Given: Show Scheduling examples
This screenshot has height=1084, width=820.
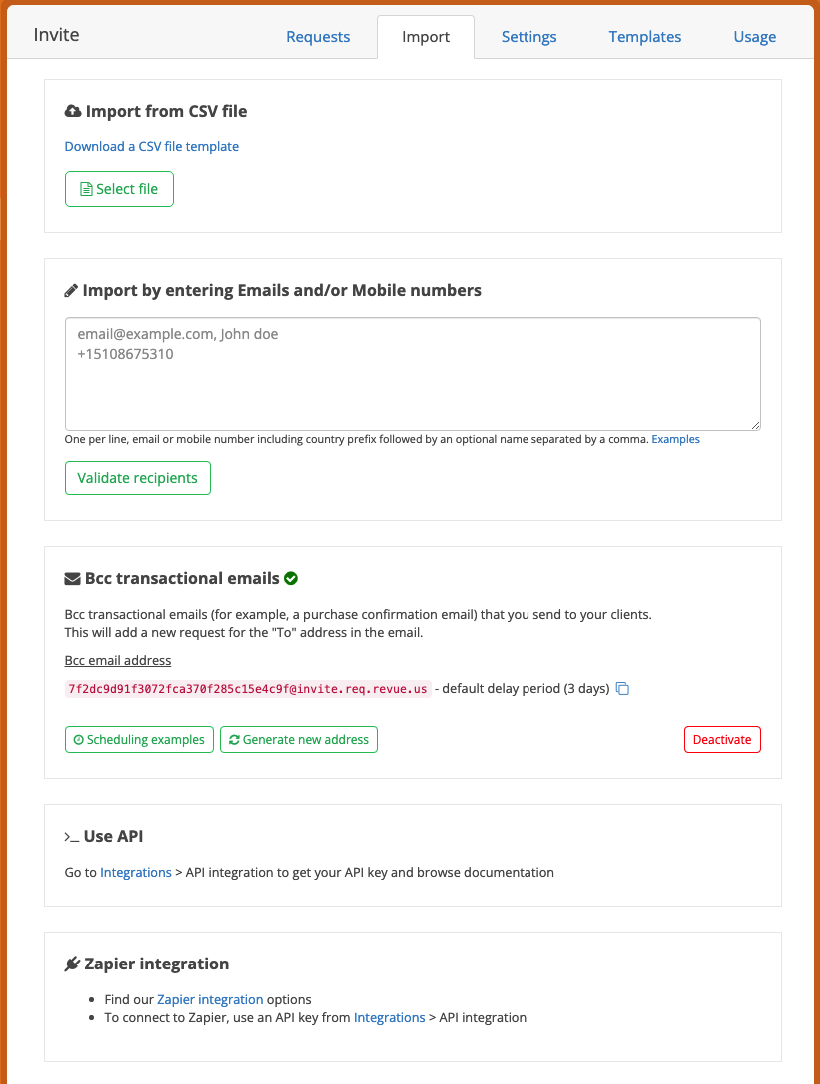Looking at the screenshot, I should point(139,740).
